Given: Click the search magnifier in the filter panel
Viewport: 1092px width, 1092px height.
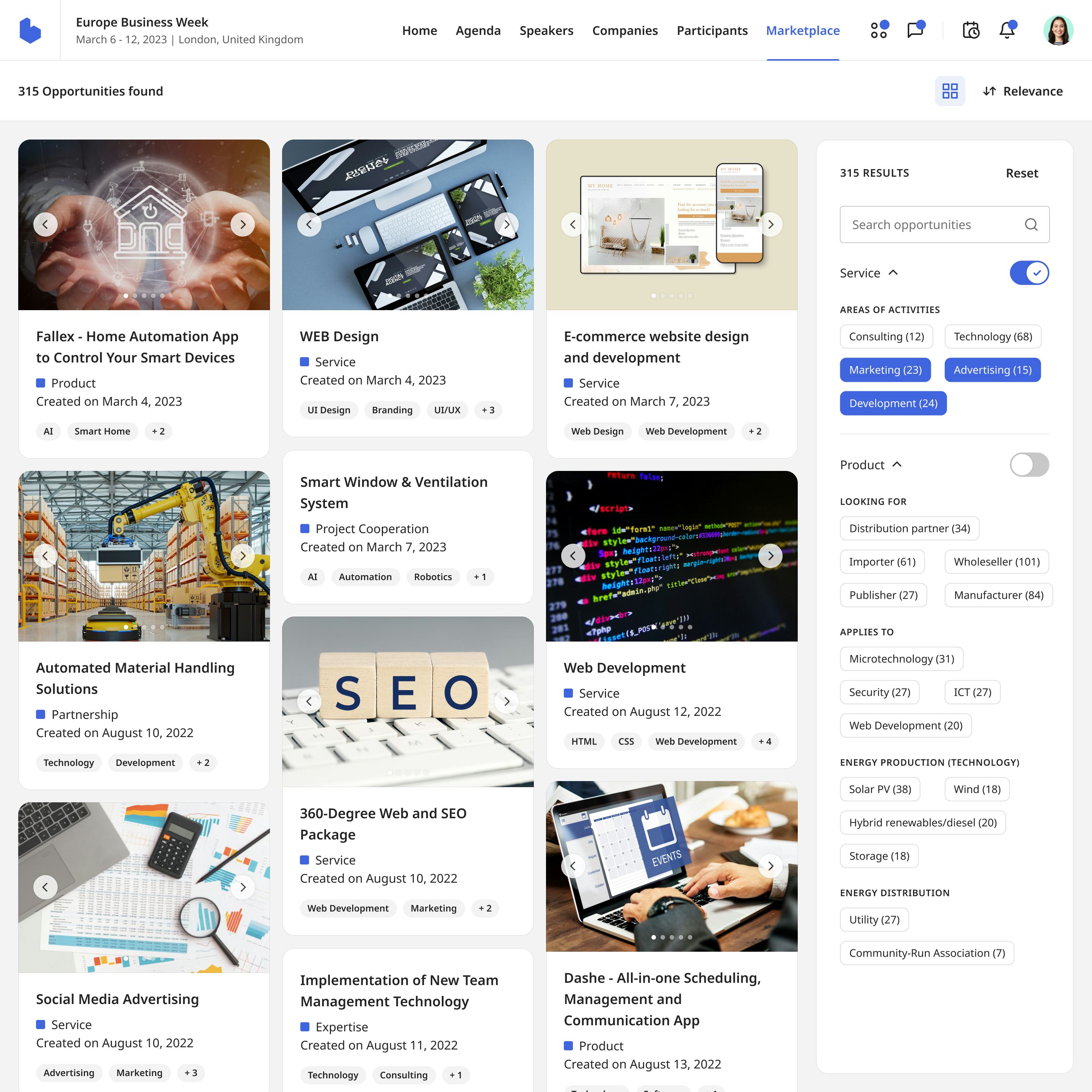Looking at the screenshot, I should point(1031,224).
